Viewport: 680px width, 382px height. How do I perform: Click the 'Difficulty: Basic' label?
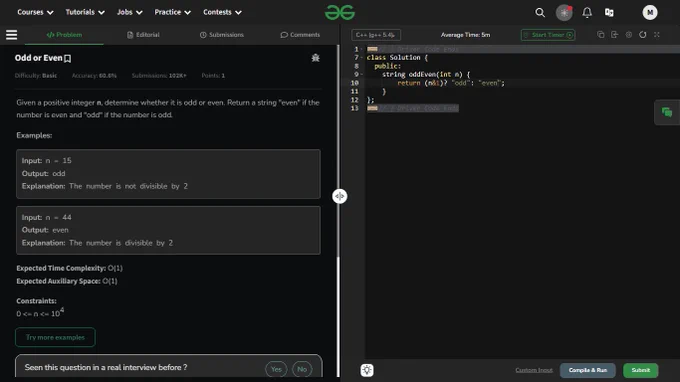36,75
